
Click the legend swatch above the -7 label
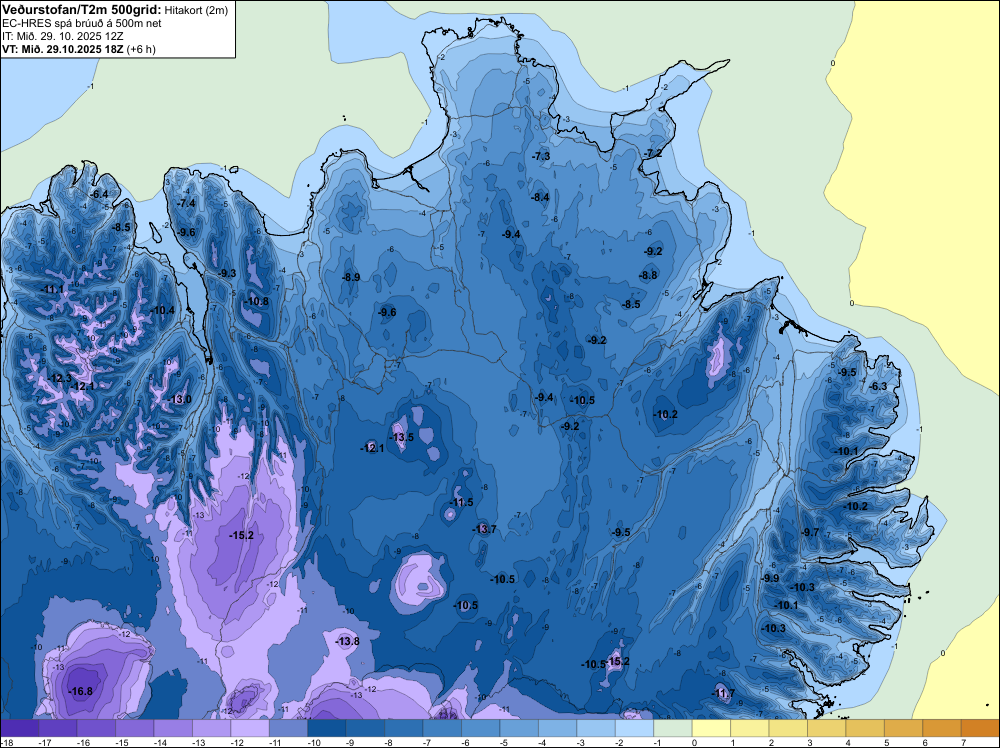click(442, 728)
